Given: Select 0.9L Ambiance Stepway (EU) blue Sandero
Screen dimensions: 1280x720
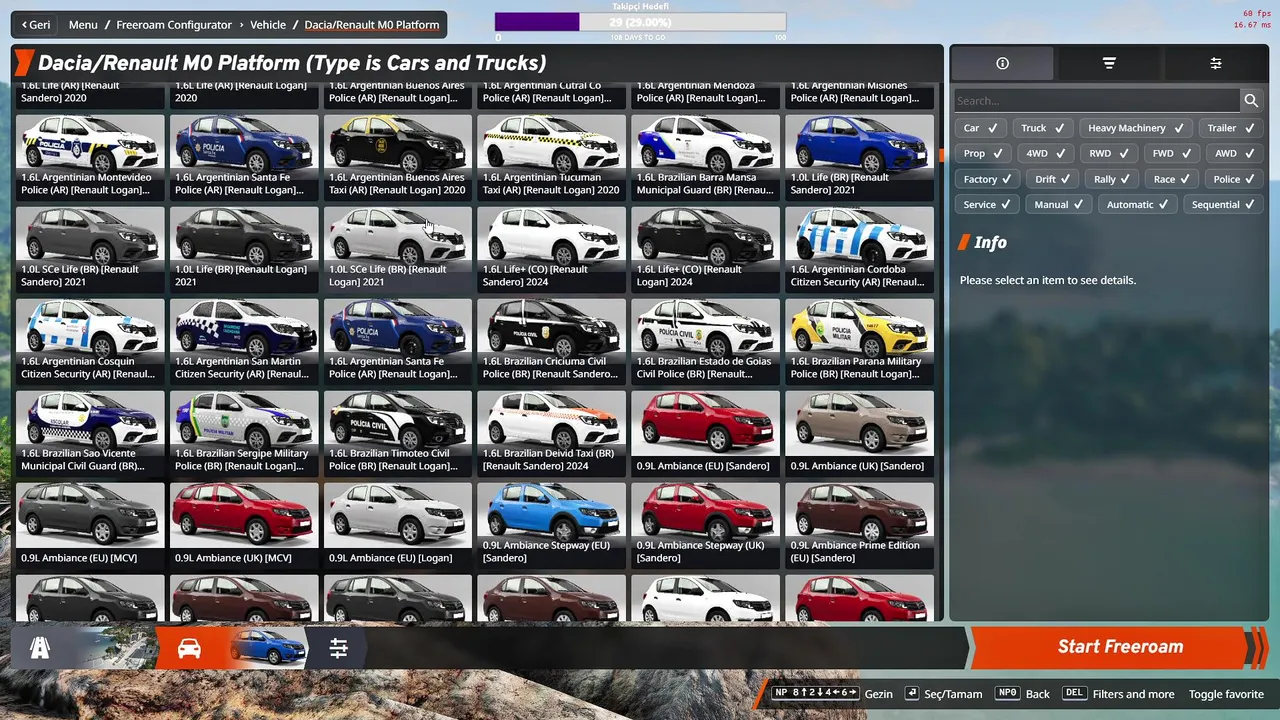Looking at the screenshot, I should pos(551,525).
